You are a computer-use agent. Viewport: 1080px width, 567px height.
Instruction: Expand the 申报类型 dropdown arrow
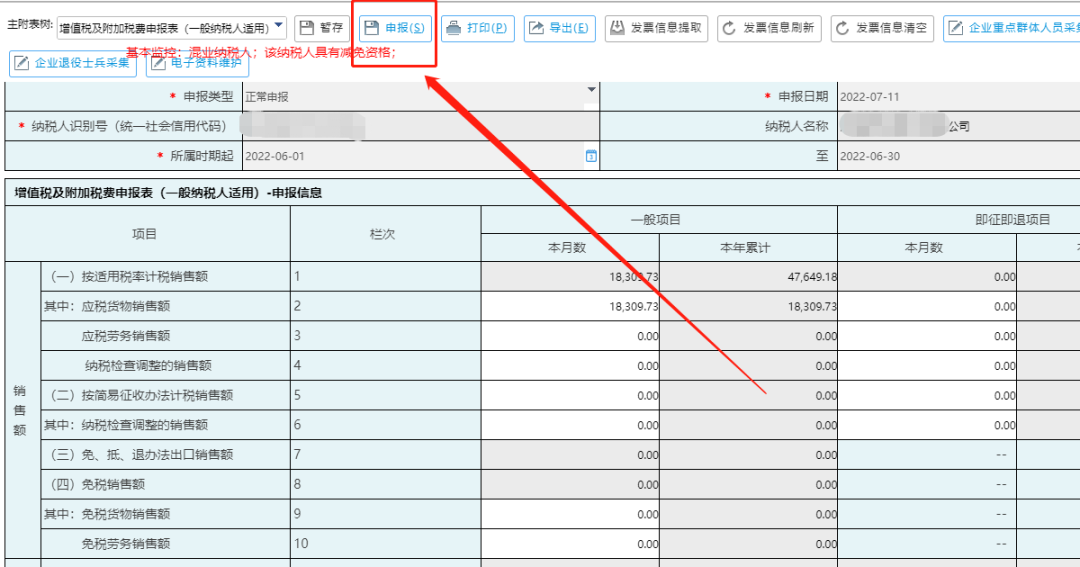tap(592, 90)
